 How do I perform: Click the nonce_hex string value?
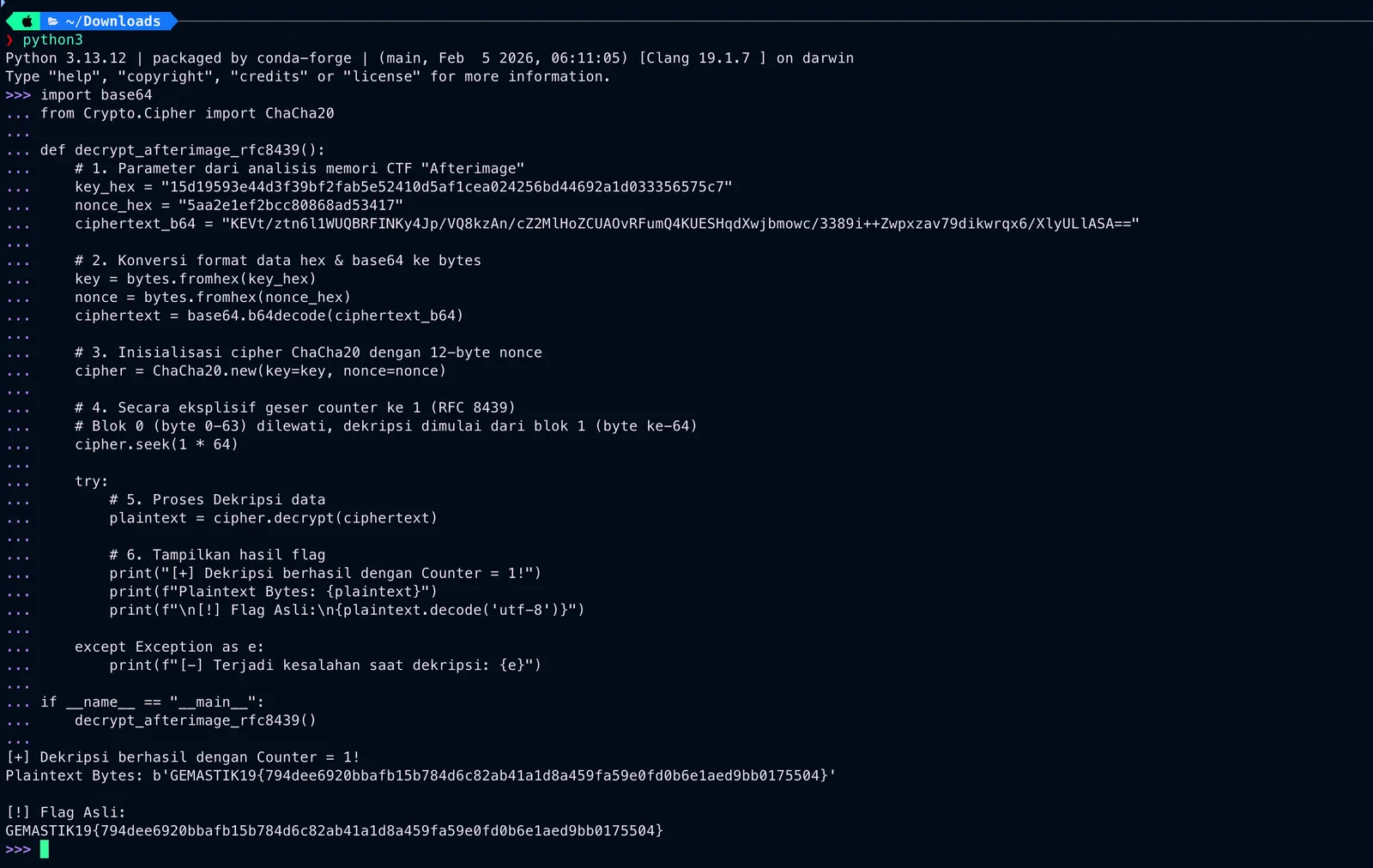click(290, 205)
